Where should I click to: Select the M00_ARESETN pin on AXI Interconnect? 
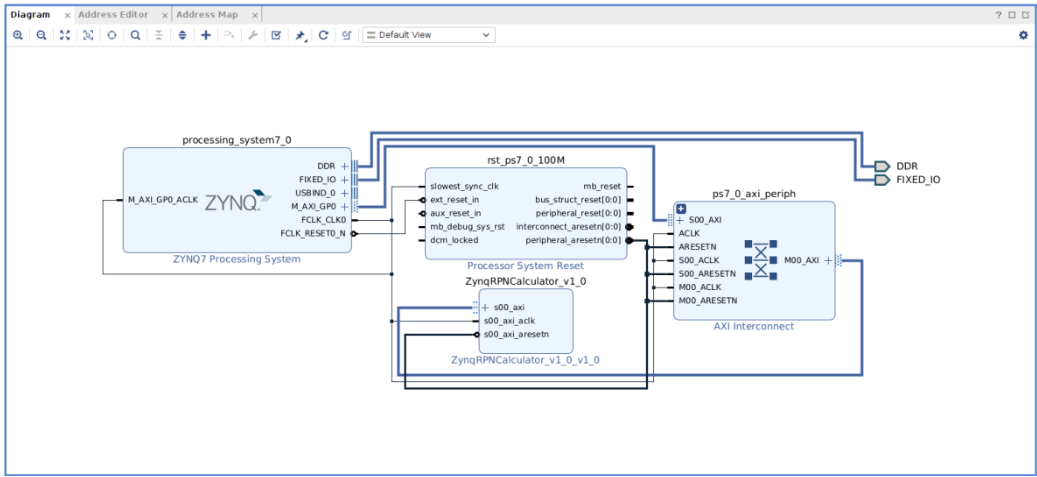(708, 300)
